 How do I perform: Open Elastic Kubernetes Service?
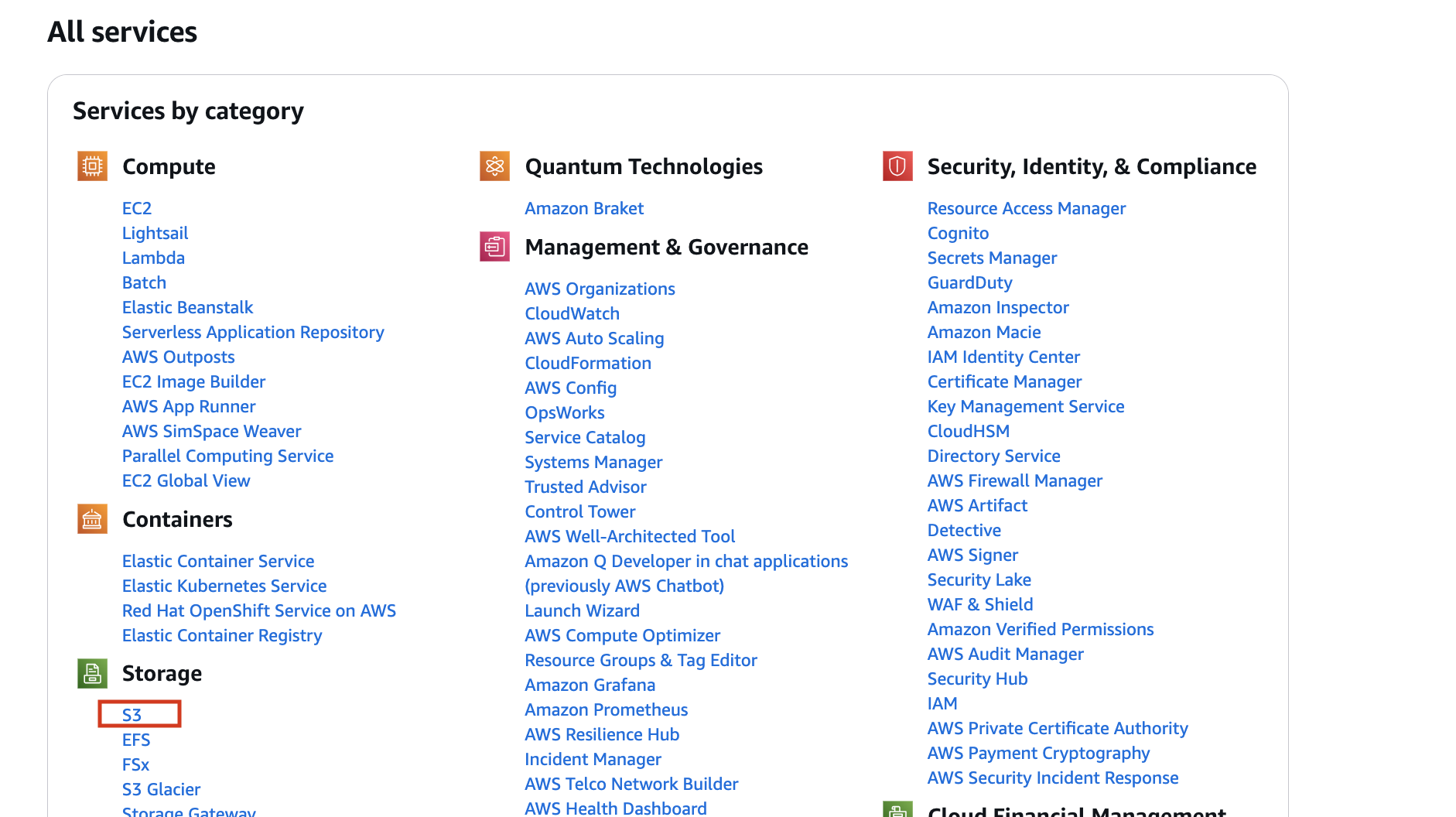coord(224,586)
